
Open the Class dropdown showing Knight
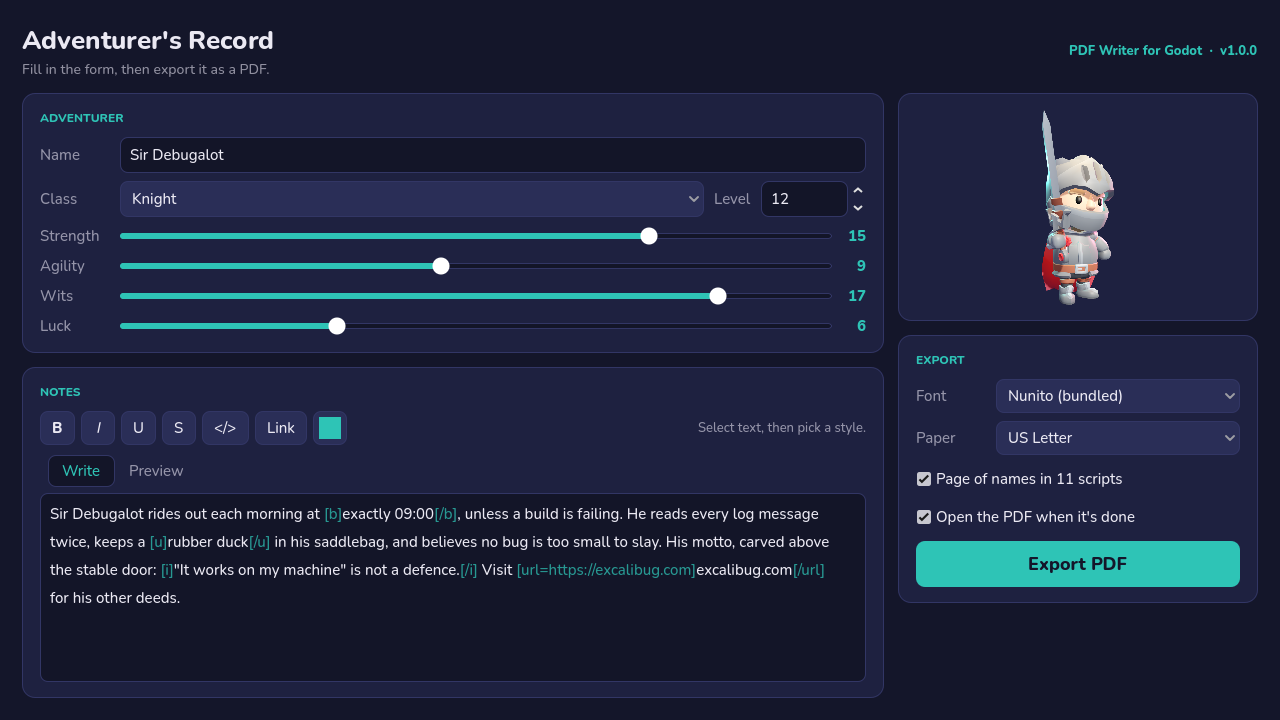tap(412, 199)
